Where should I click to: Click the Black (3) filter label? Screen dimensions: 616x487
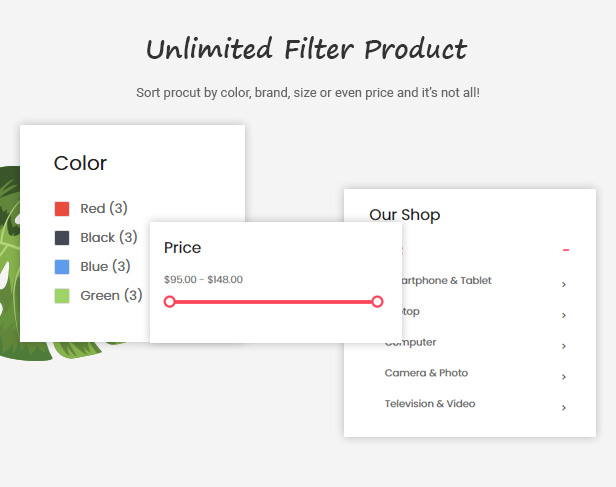[109, 237]
